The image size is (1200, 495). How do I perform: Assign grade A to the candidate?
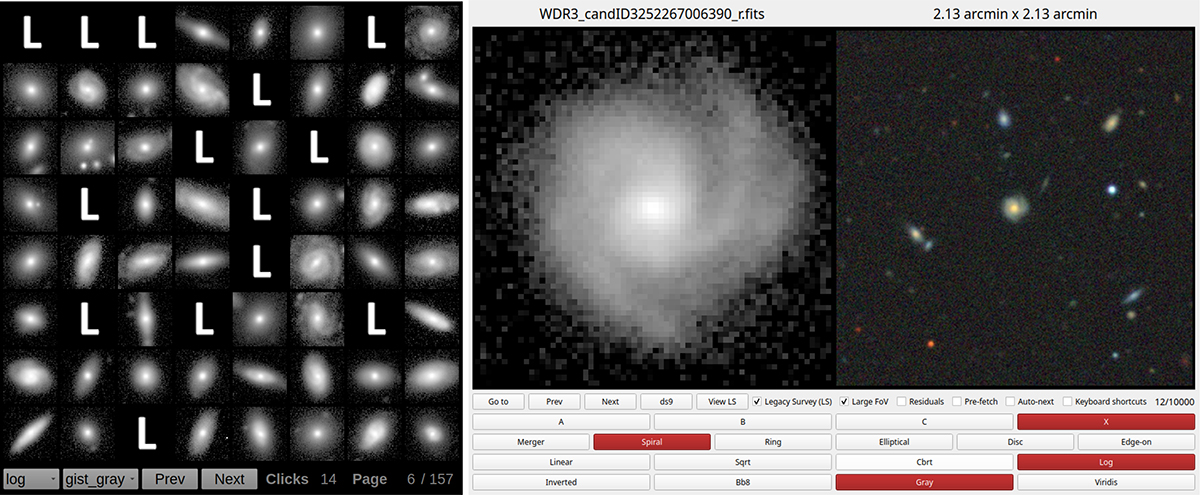point(561,422)
